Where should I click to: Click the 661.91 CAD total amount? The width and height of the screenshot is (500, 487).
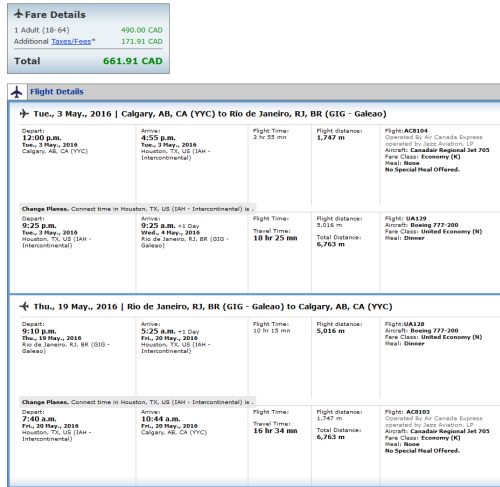pyautogui.click(x=133, y=61)
